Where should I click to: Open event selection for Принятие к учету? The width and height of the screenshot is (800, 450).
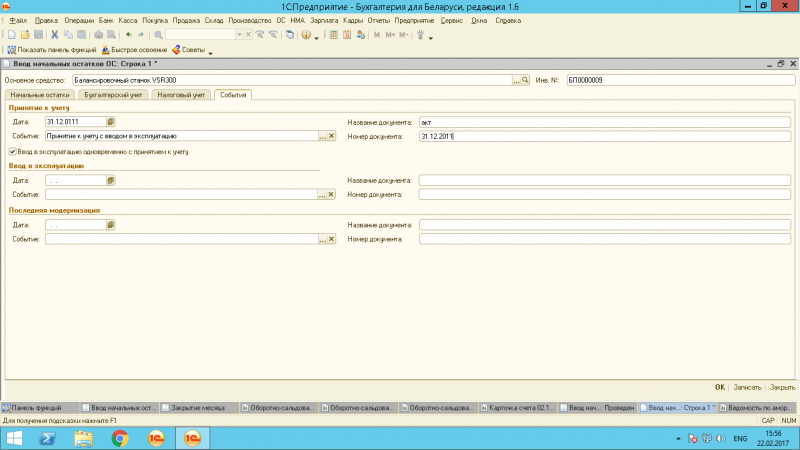pos(322,136)
